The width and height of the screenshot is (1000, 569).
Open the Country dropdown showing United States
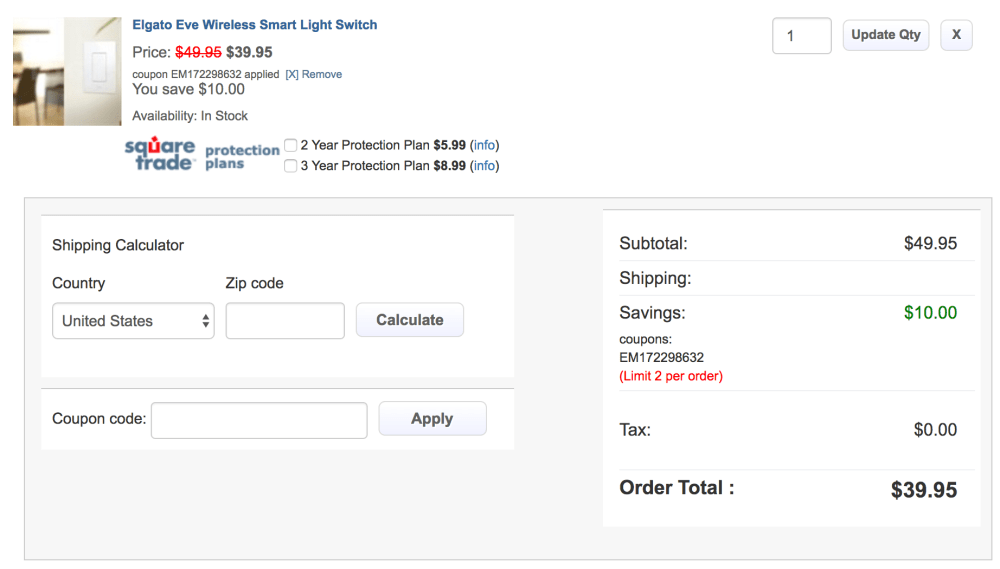click(133, 321)
